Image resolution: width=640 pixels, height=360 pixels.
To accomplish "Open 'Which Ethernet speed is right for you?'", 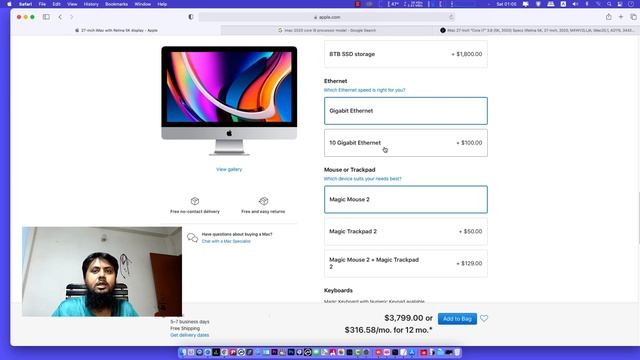I will point(364,90).
